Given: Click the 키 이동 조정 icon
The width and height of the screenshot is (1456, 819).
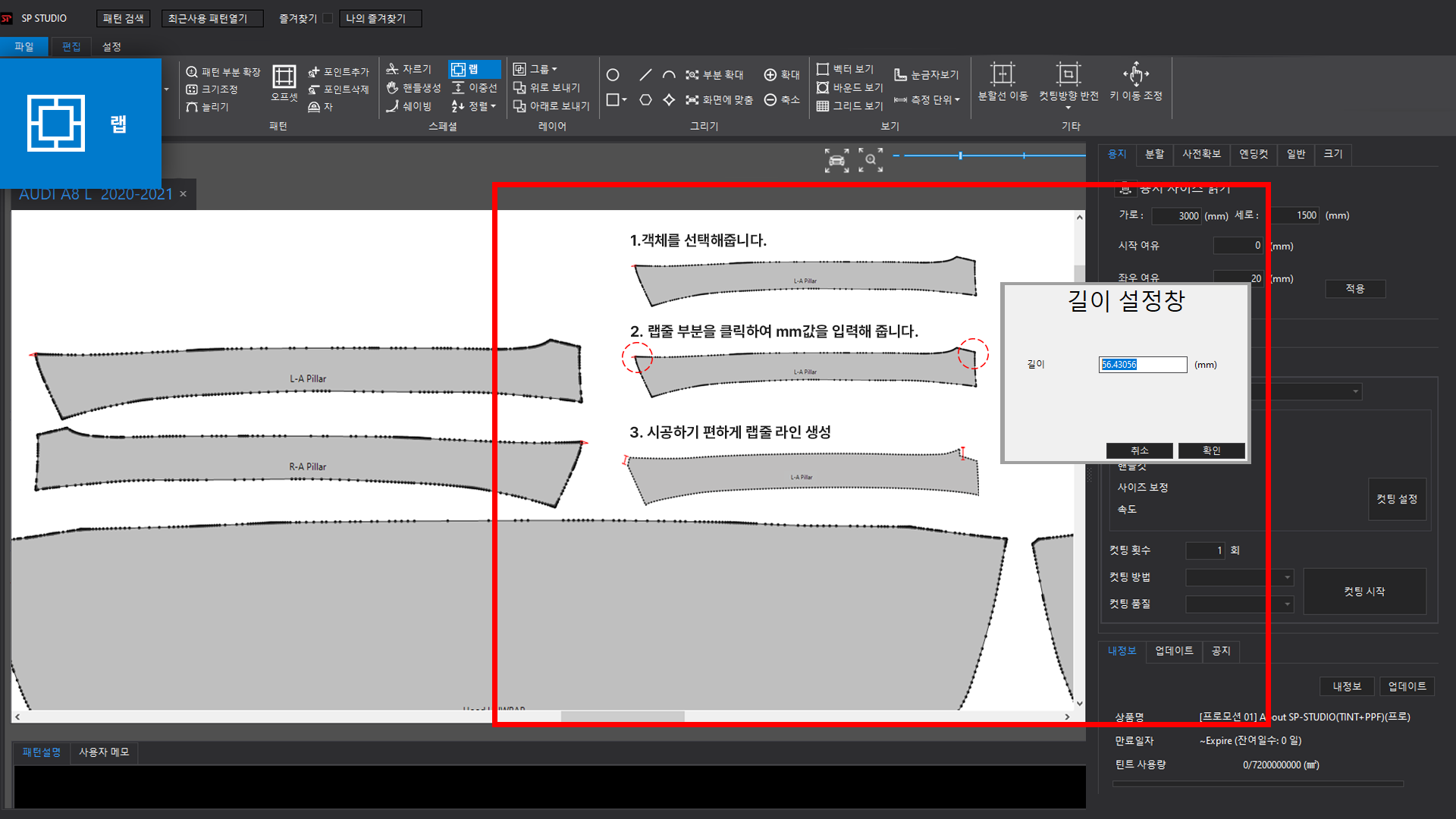Looking at the screenshot, I should tap(1135, 74).
